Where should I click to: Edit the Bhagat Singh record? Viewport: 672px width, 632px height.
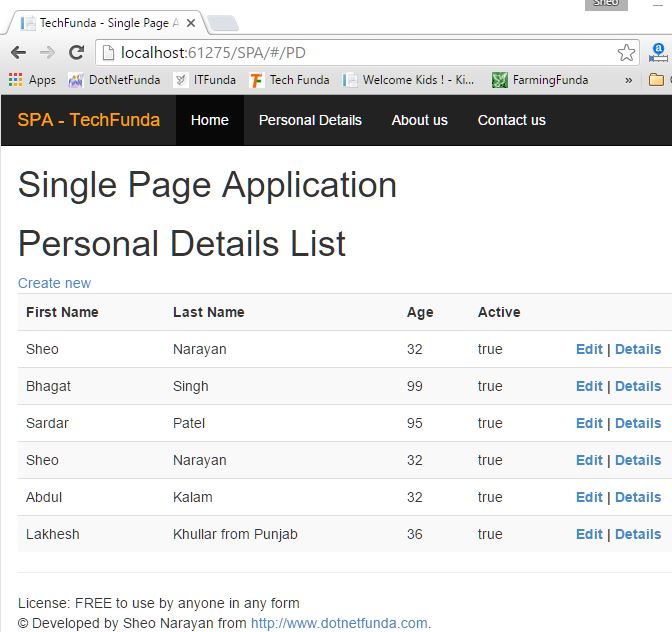point(589,386)
